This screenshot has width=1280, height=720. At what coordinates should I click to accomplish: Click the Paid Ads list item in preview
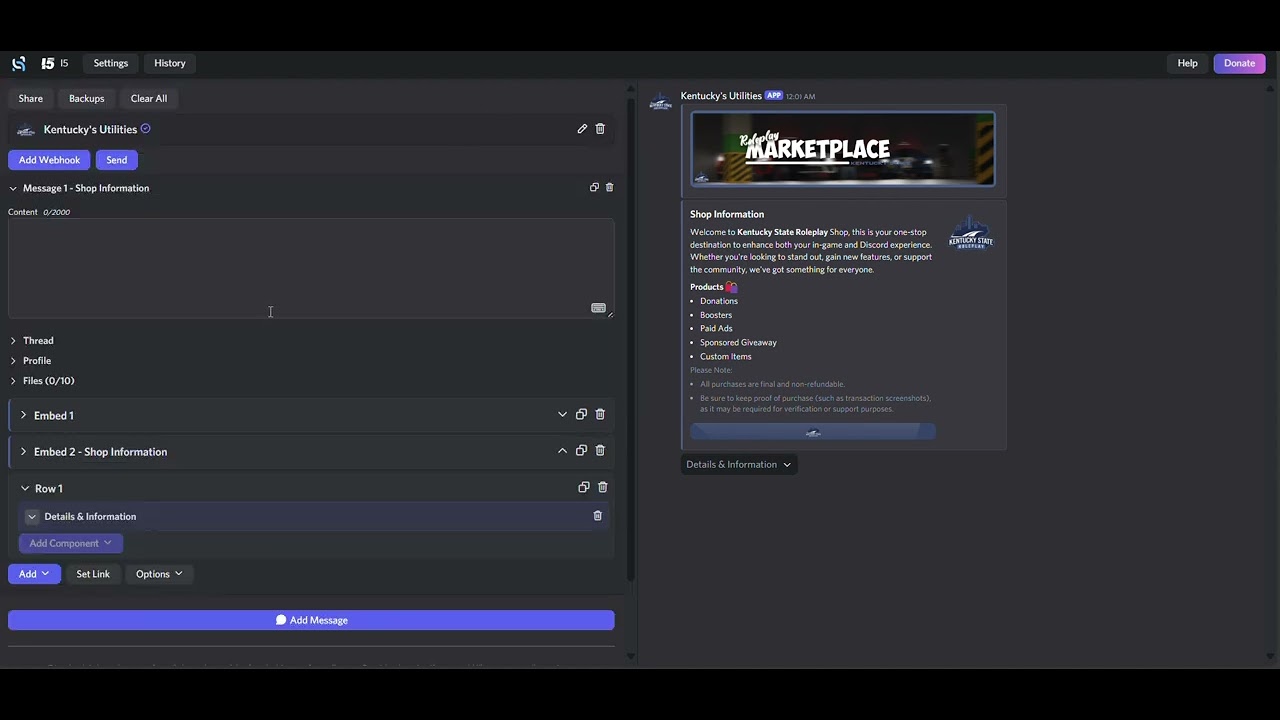click(x=716, y=329)
